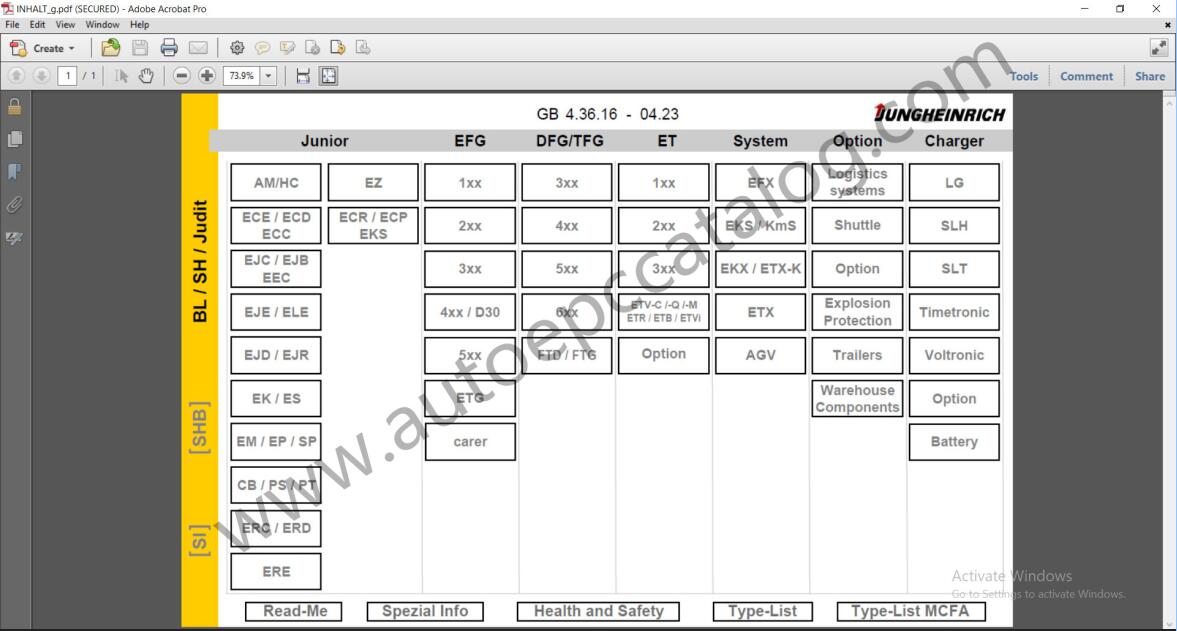Click the Shuttle option box
The height and width of the screenshot is (631, 1177).
[857, 225]
